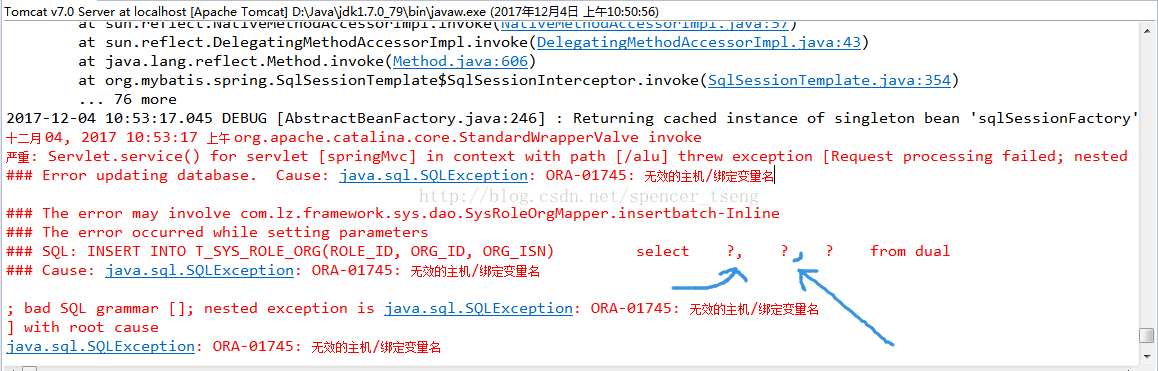Click the '] with root cause' line
The height and width of the screenshot is (371, 1158).
82,327
